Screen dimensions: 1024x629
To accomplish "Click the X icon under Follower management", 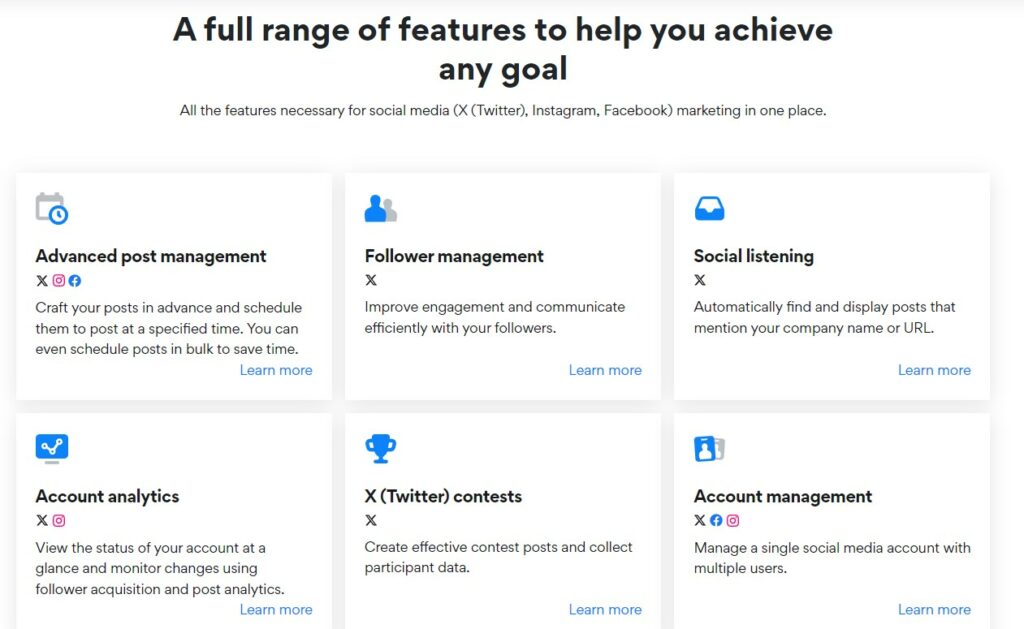I will click(370, 281).
